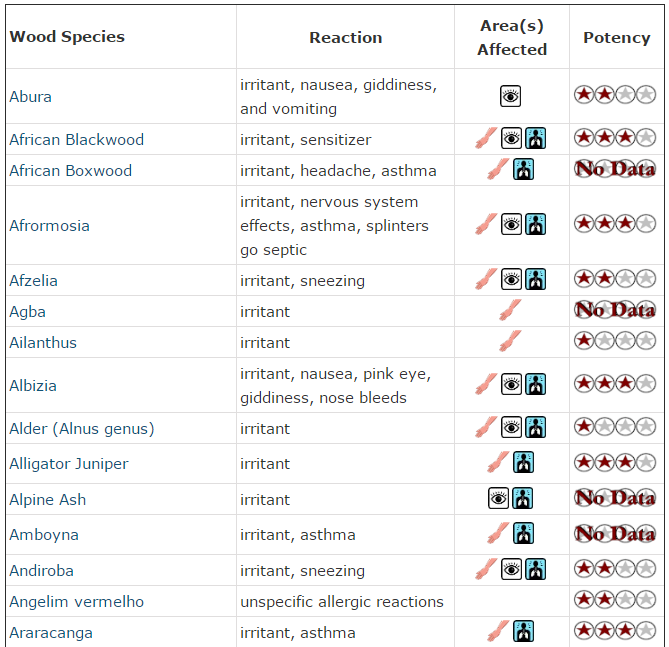Image resolution: width=669 pixels, height=647 pixels.
Task: Click the Potency column header
Action: click(617, 38)
